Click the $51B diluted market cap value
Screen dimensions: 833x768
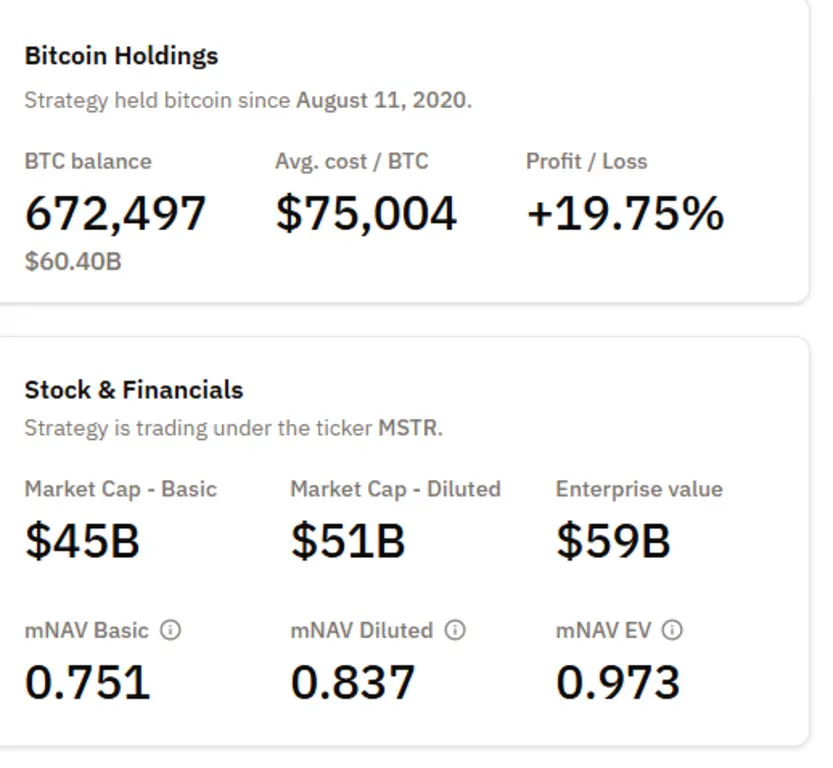tap(348, 541)
